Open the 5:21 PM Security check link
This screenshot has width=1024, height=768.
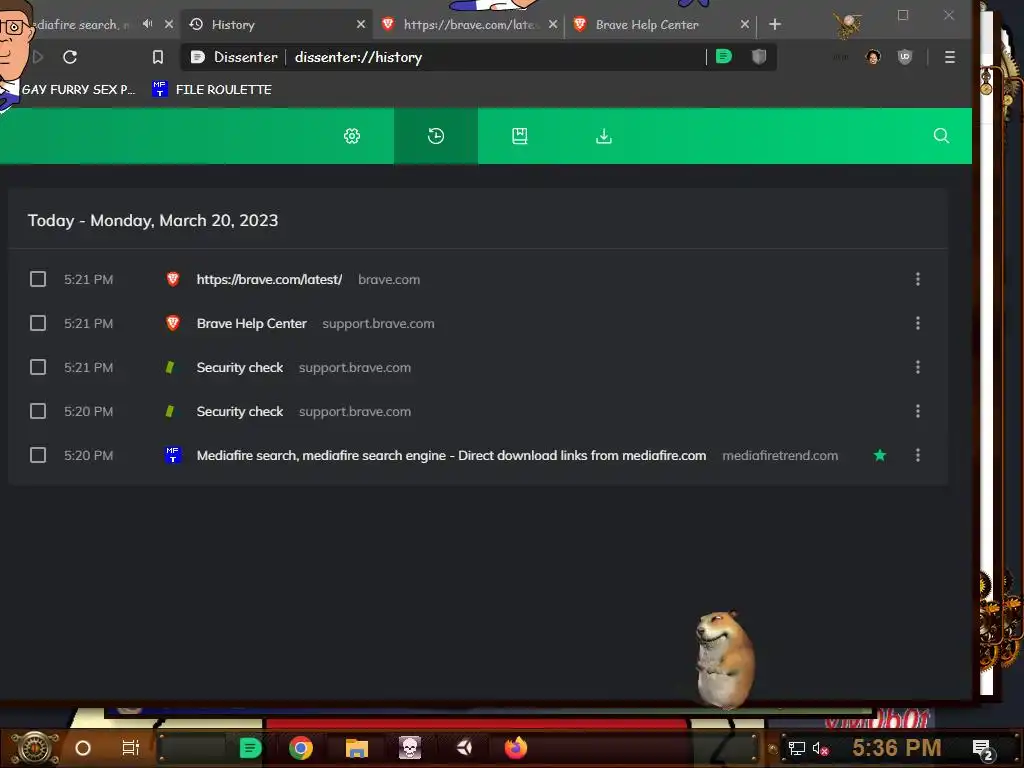click(240, 367)
